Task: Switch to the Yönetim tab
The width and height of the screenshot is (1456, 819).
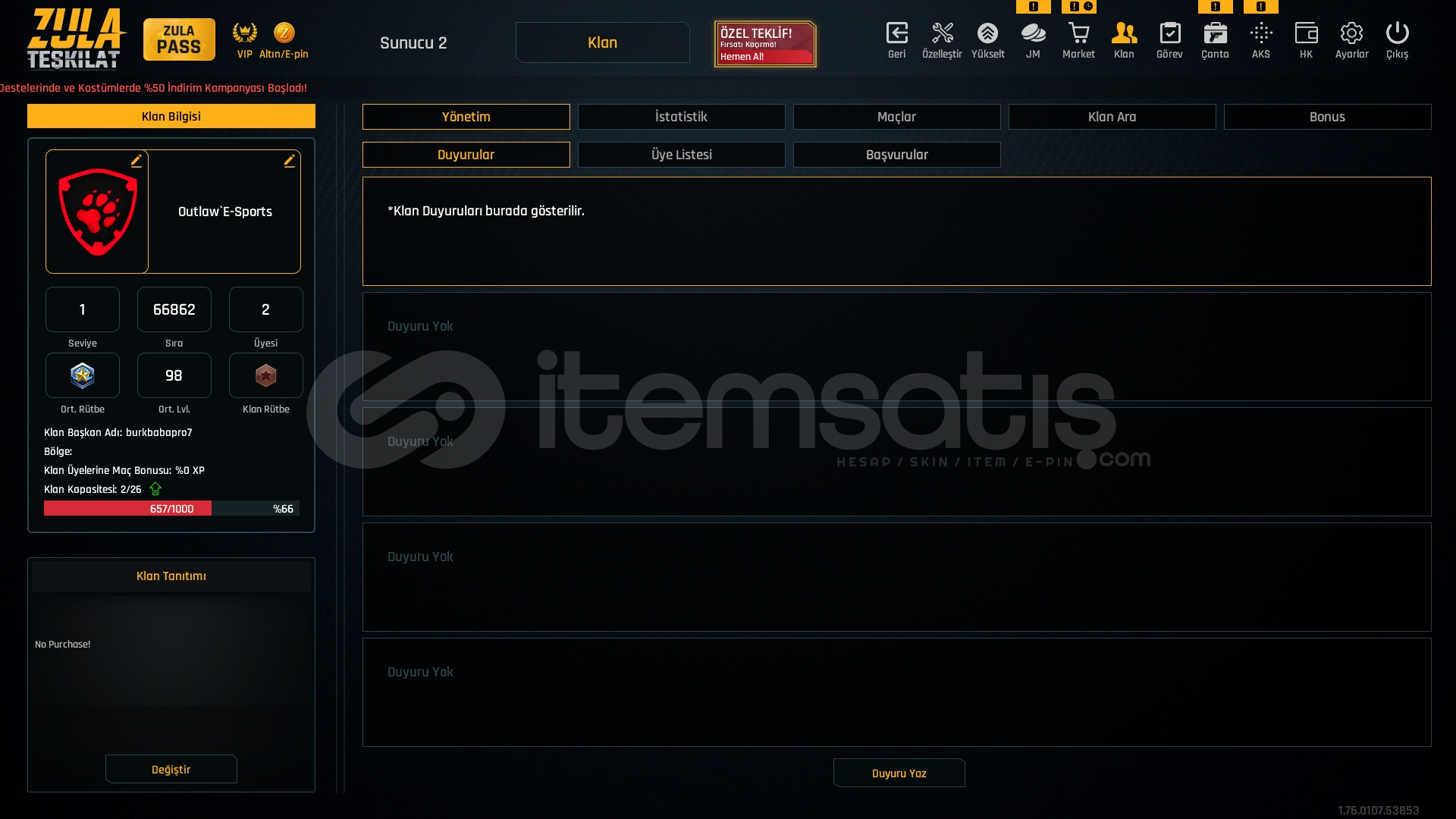Action: (x=466, y=117)
